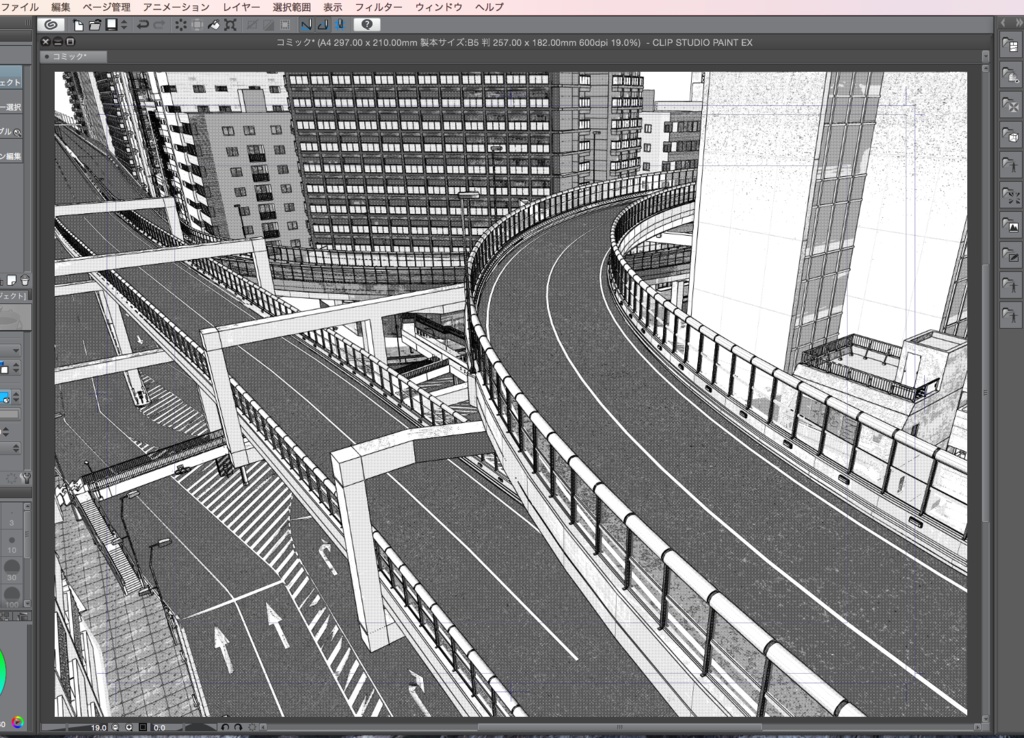Open the 表示 menu

click(x=332, y=7)
